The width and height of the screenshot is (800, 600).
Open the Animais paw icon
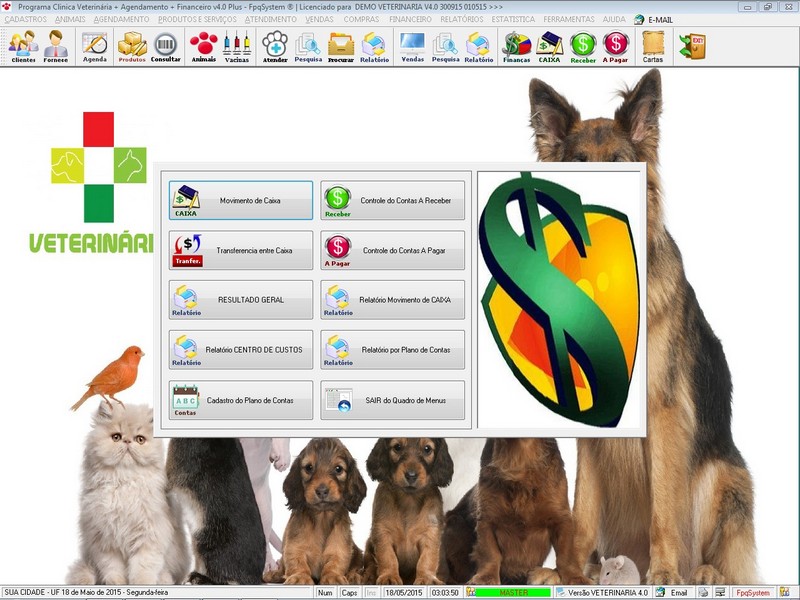tap(204, 46)
